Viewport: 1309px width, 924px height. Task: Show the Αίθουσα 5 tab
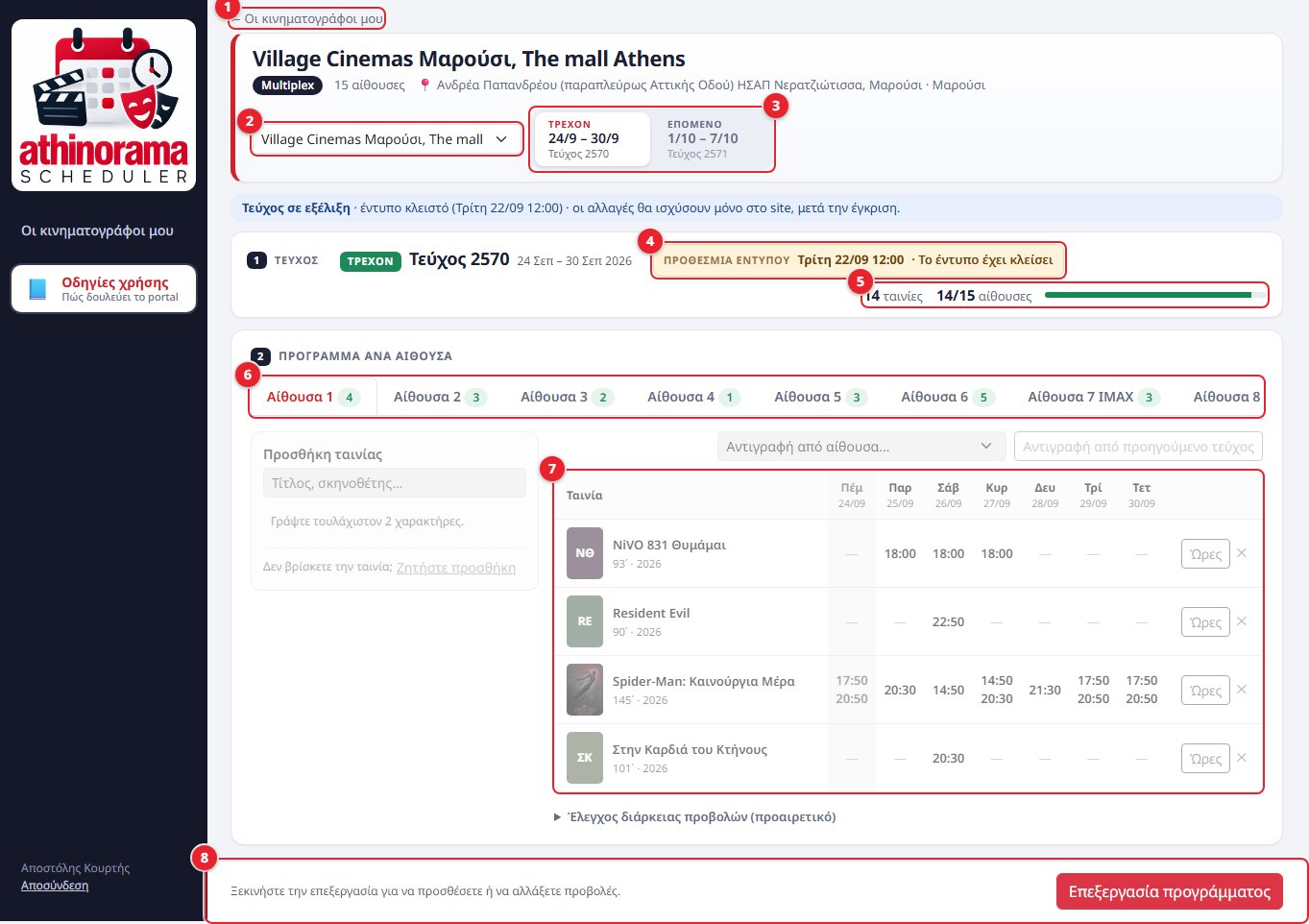820,397
